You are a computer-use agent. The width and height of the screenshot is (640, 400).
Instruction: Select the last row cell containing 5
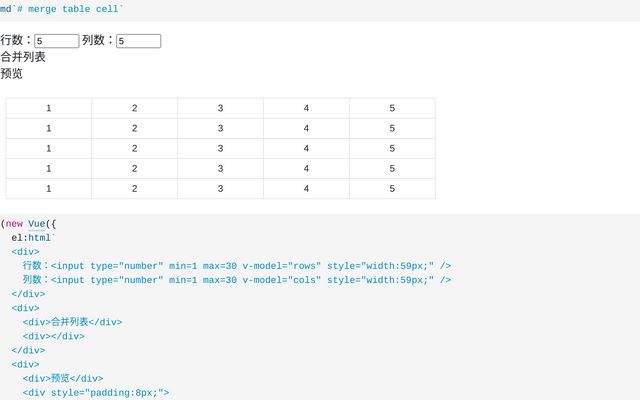pos(392,189)
